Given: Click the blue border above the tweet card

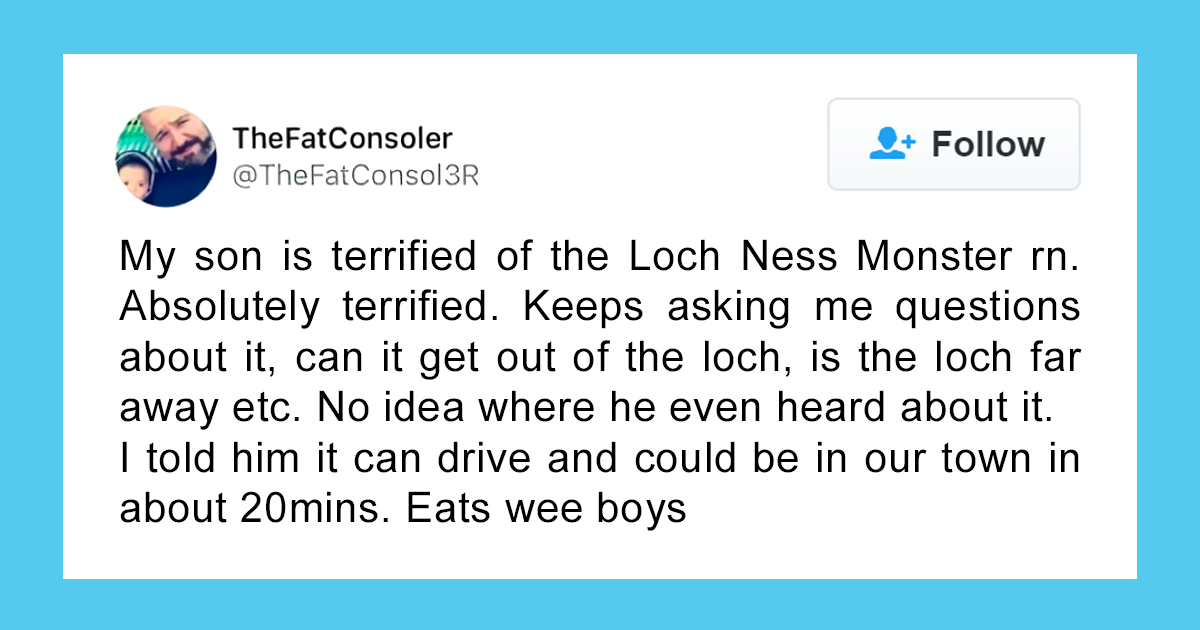Looking at the screenshot, I should [600, 27].
